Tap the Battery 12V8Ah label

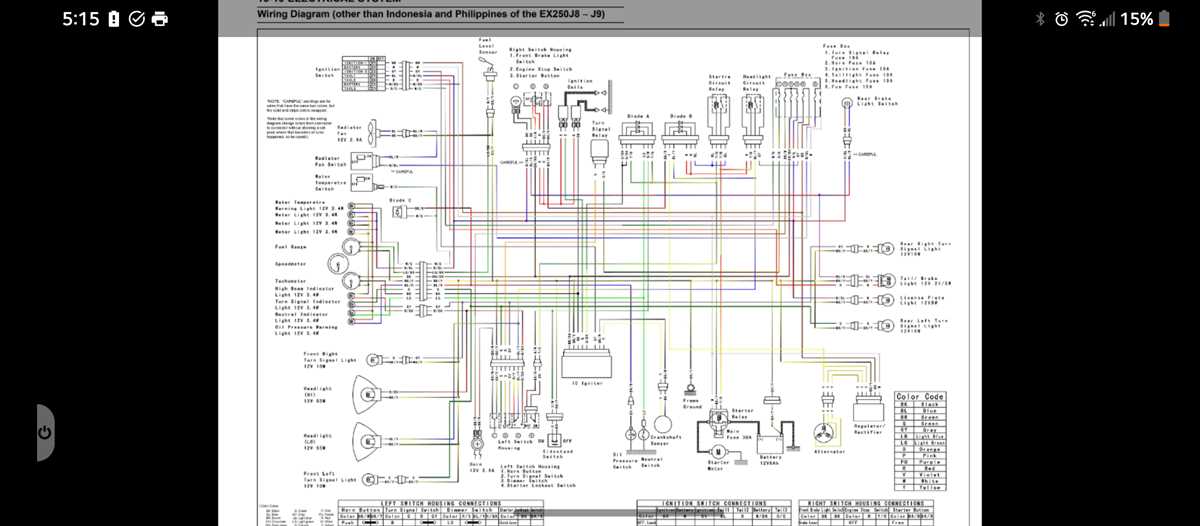[x=771, y=459]
